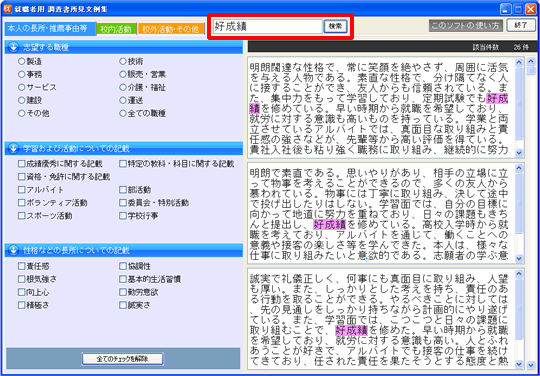This screenshot has width=540, height=376.
Task: Check the 学校行事 checkbox
Action: [123, 216]
